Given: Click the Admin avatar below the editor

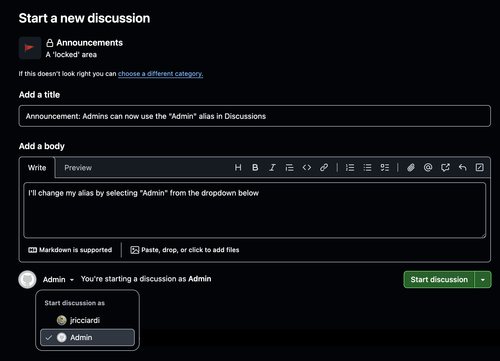Looking at the screenshot, I should point(27,279).
